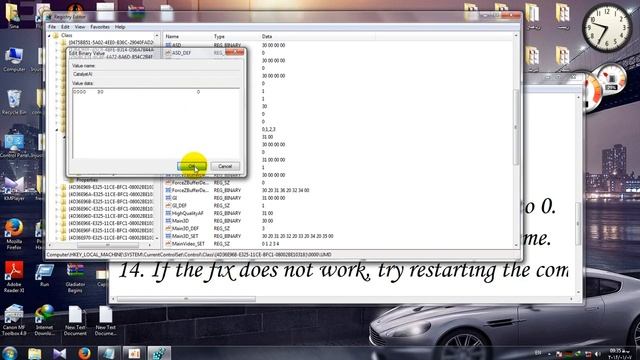The image size is (640, 360).
Task: Expand the {4D36E96B-E325-11CE} registry key
Action: pos(57,202)
